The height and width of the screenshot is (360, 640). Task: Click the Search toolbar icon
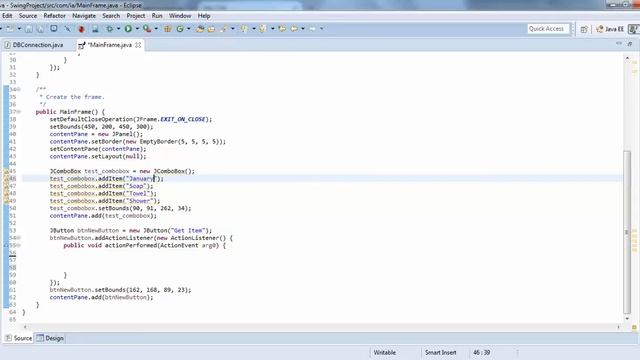(x=224, y=29)
